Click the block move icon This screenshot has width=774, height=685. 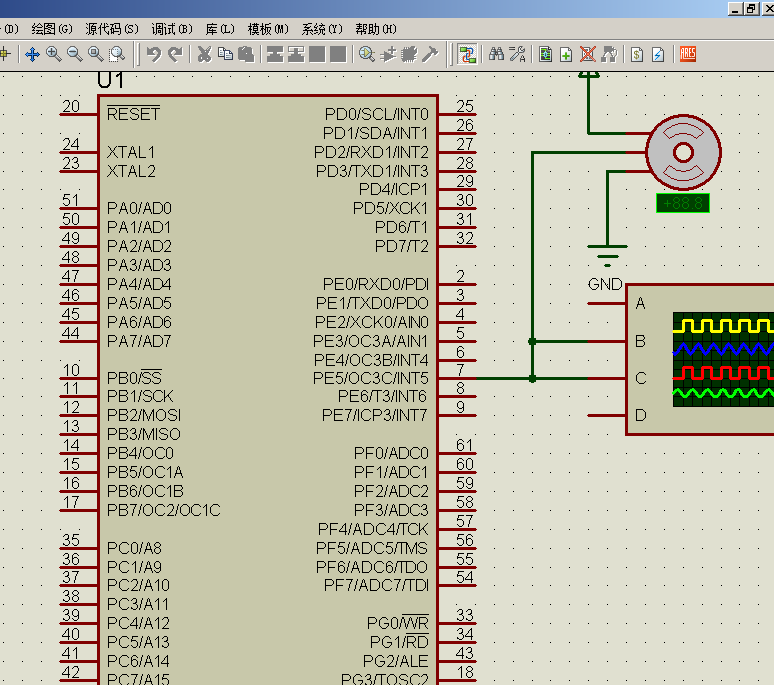pyautogui.click(x=296, y=54)
